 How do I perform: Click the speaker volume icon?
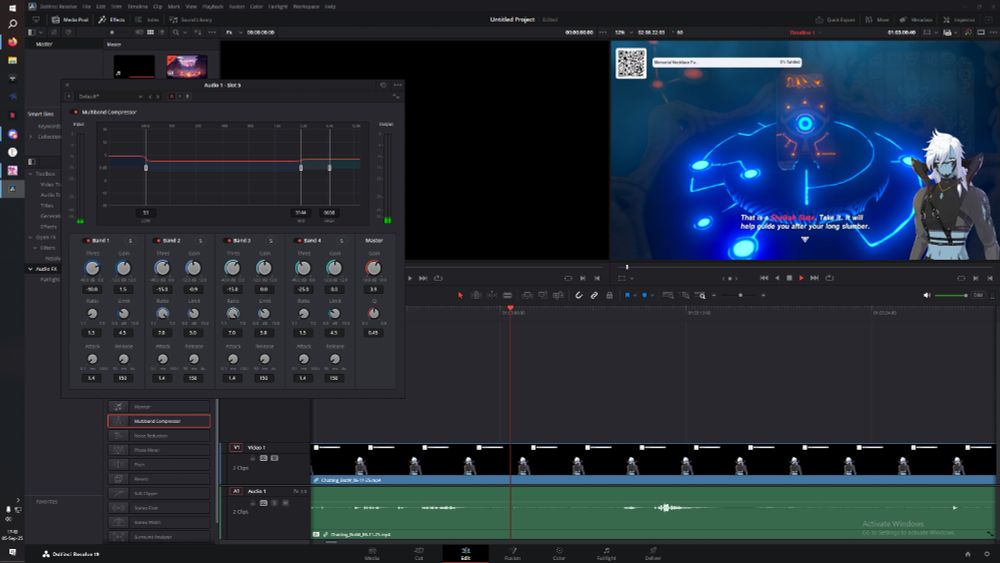927,295
